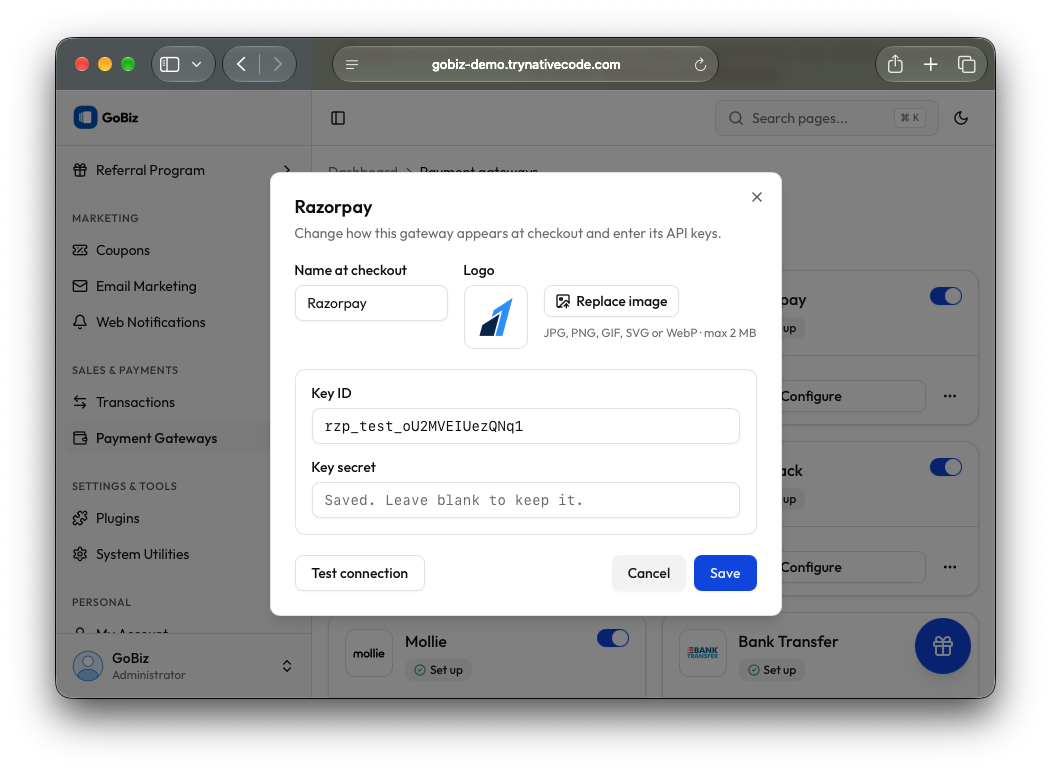Go back in Safari
1051x772 pixels.
pyautogui.click(x=242, y=64)
